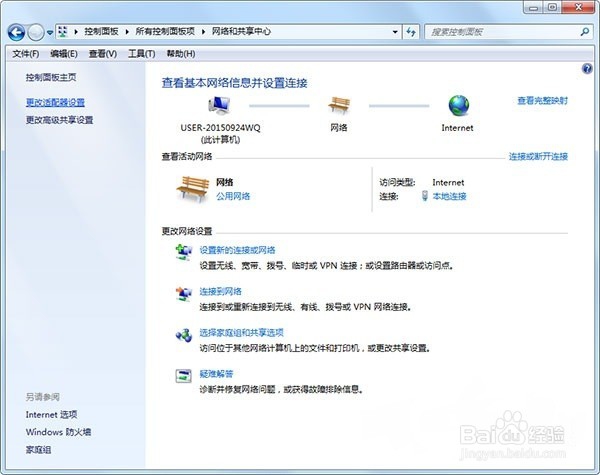This screenshot has height=475, width=600.
Task: Open help via the blue question mark
Action: click(587, 69)
